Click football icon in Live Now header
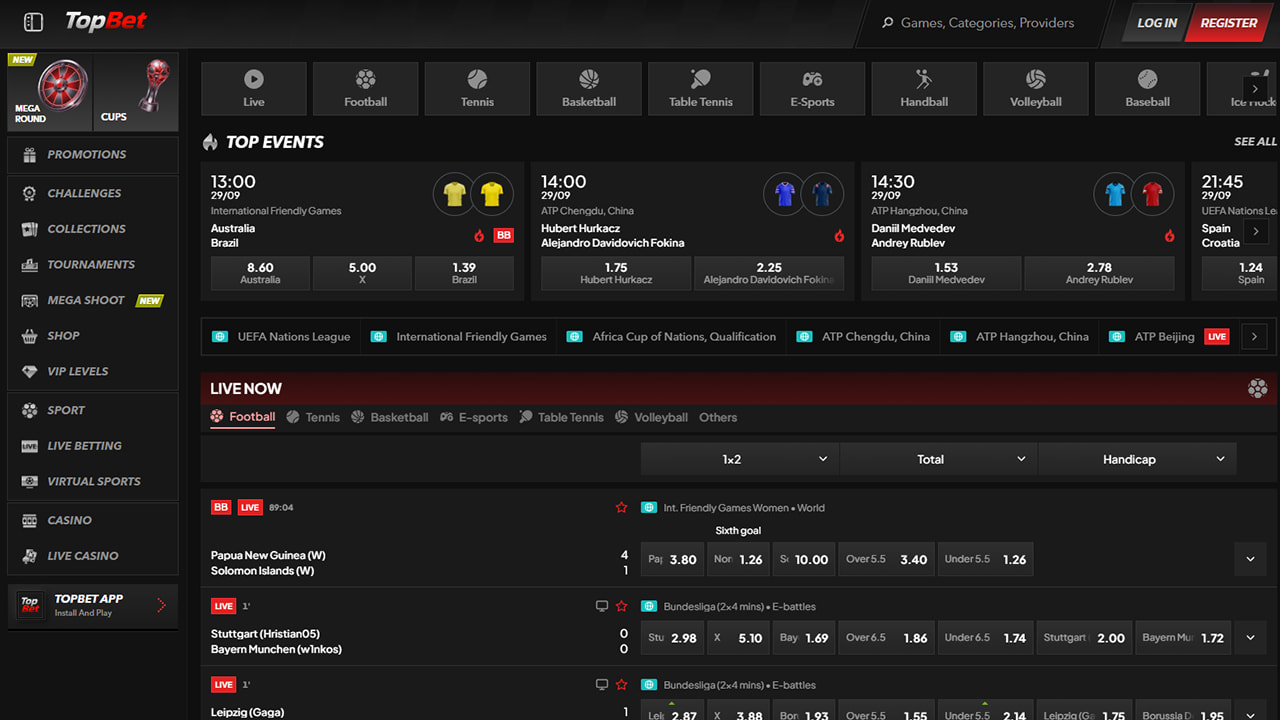This screenshot has height=720, width=1280. coord(1258,389)
